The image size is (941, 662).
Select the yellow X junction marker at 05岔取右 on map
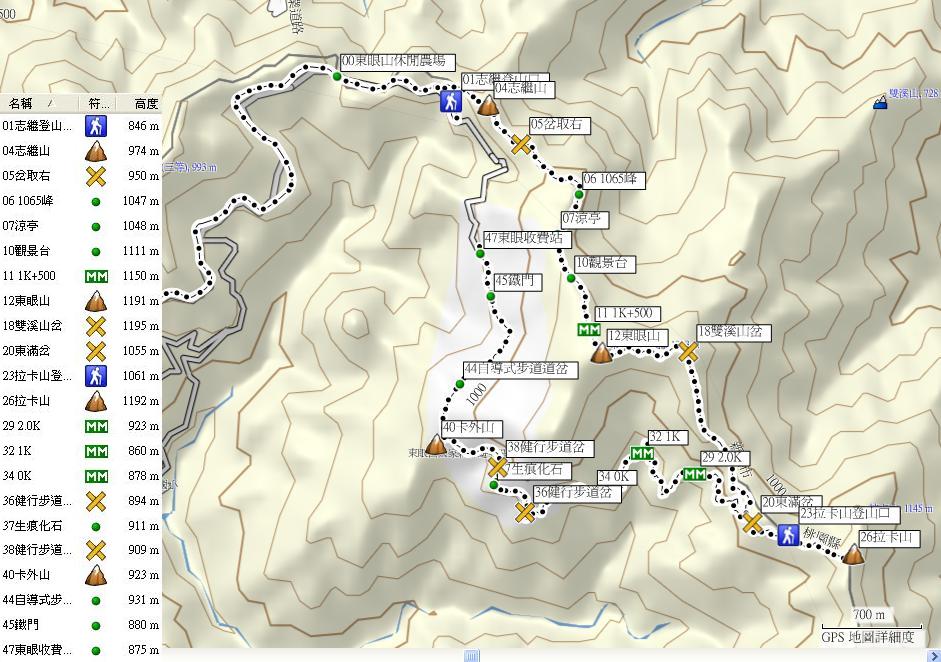pos(521,144)
